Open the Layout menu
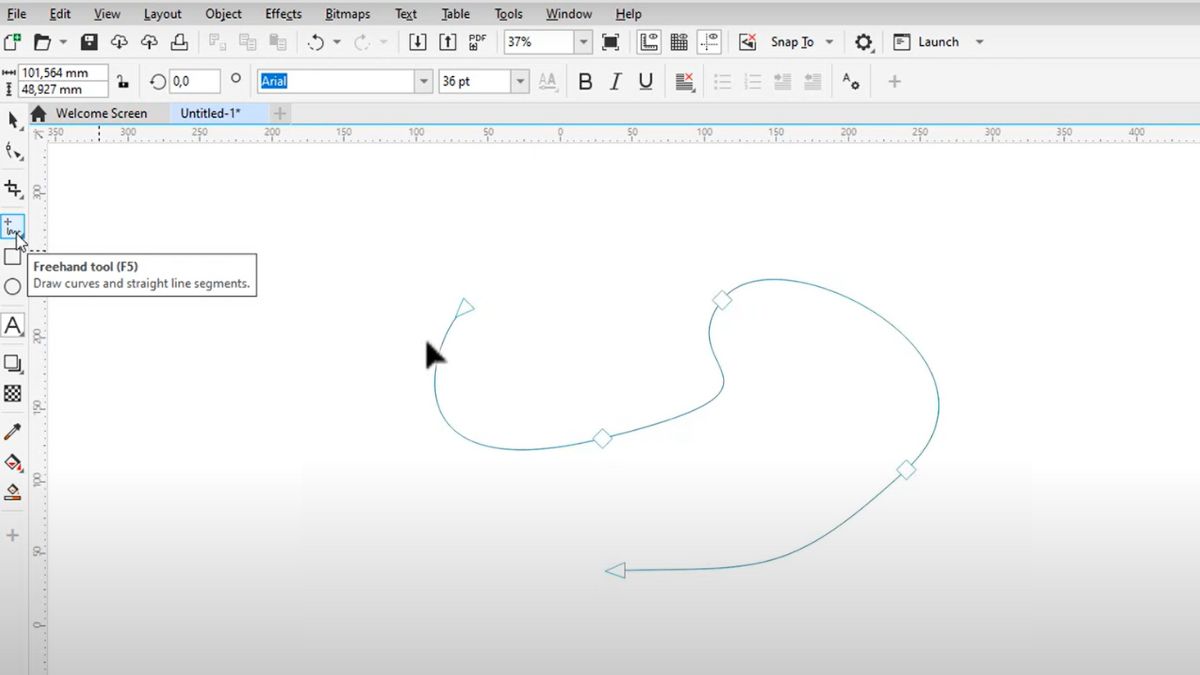This screenshot has width=1200, height=675. tap(162, 14)
